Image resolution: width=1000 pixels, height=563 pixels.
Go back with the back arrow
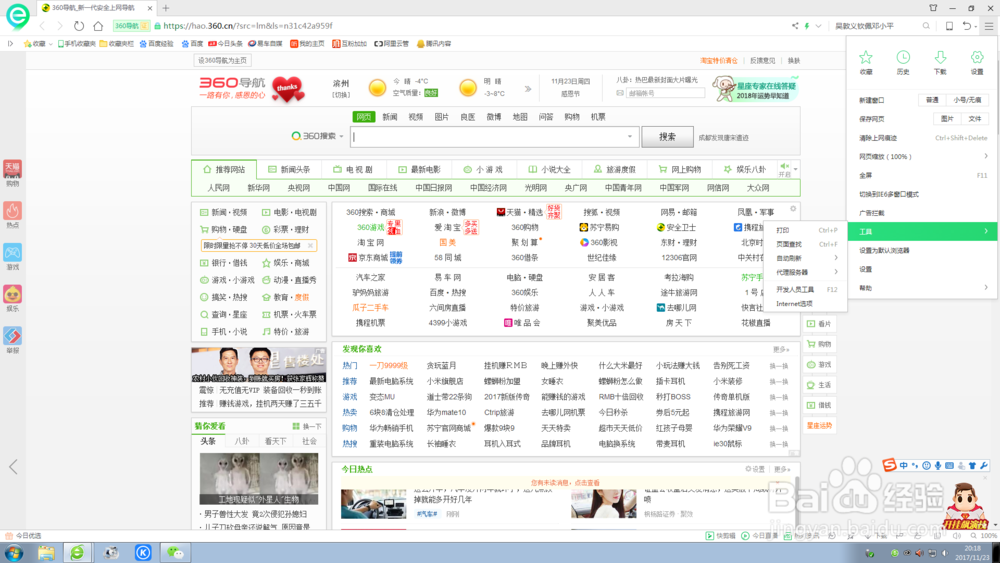42,26
